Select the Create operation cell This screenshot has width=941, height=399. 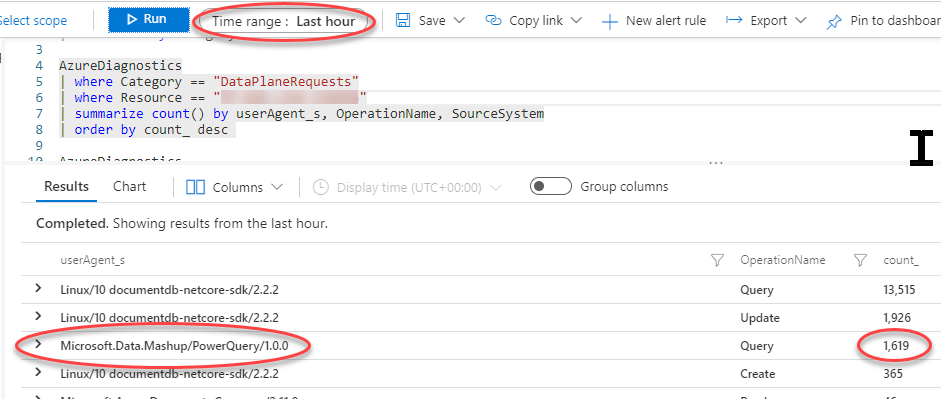point(757,374)
